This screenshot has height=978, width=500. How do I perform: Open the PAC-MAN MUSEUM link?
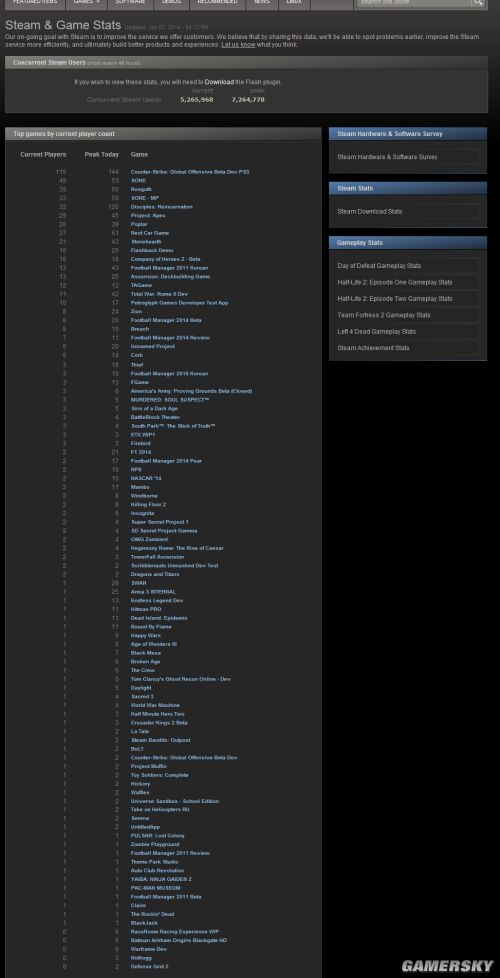tap(155, 888)
